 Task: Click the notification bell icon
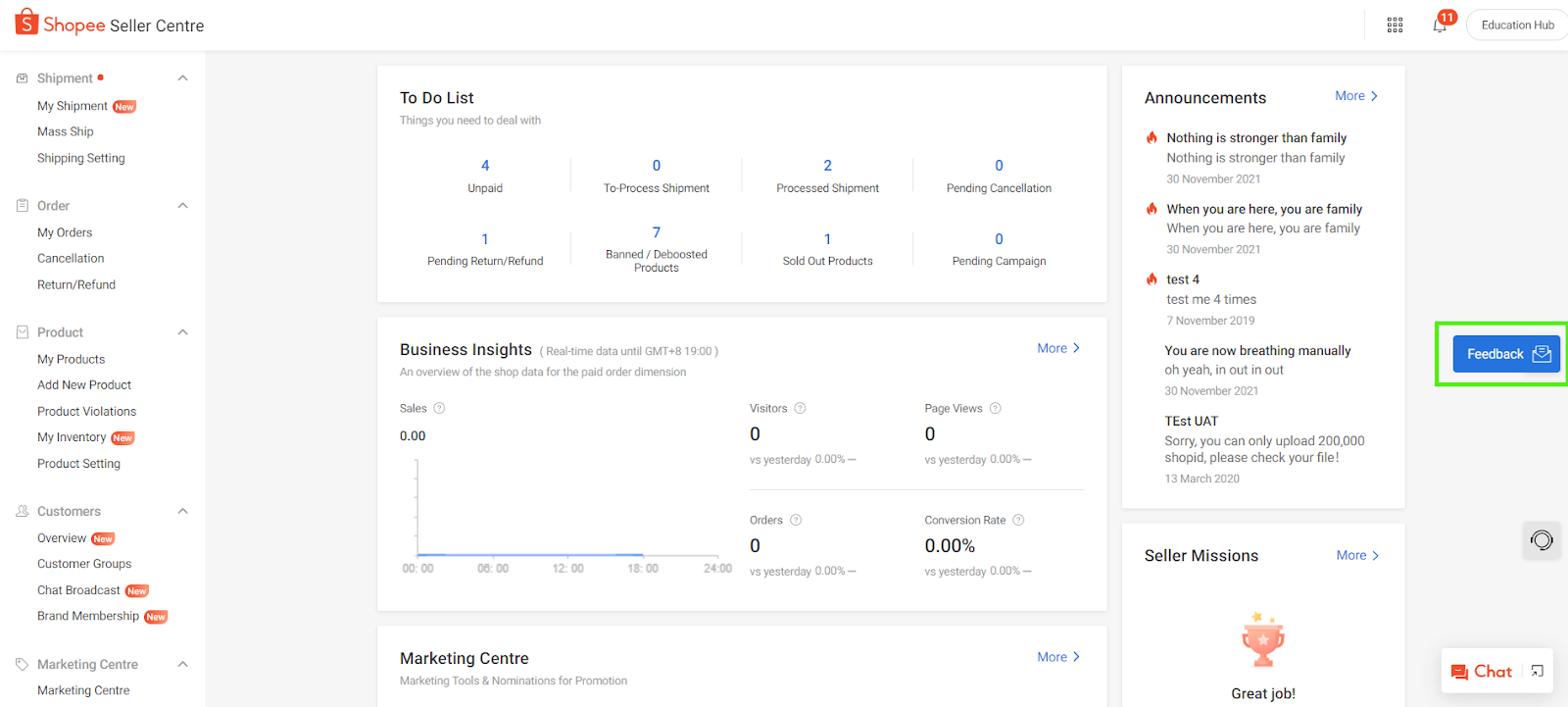pos(1440,25)
